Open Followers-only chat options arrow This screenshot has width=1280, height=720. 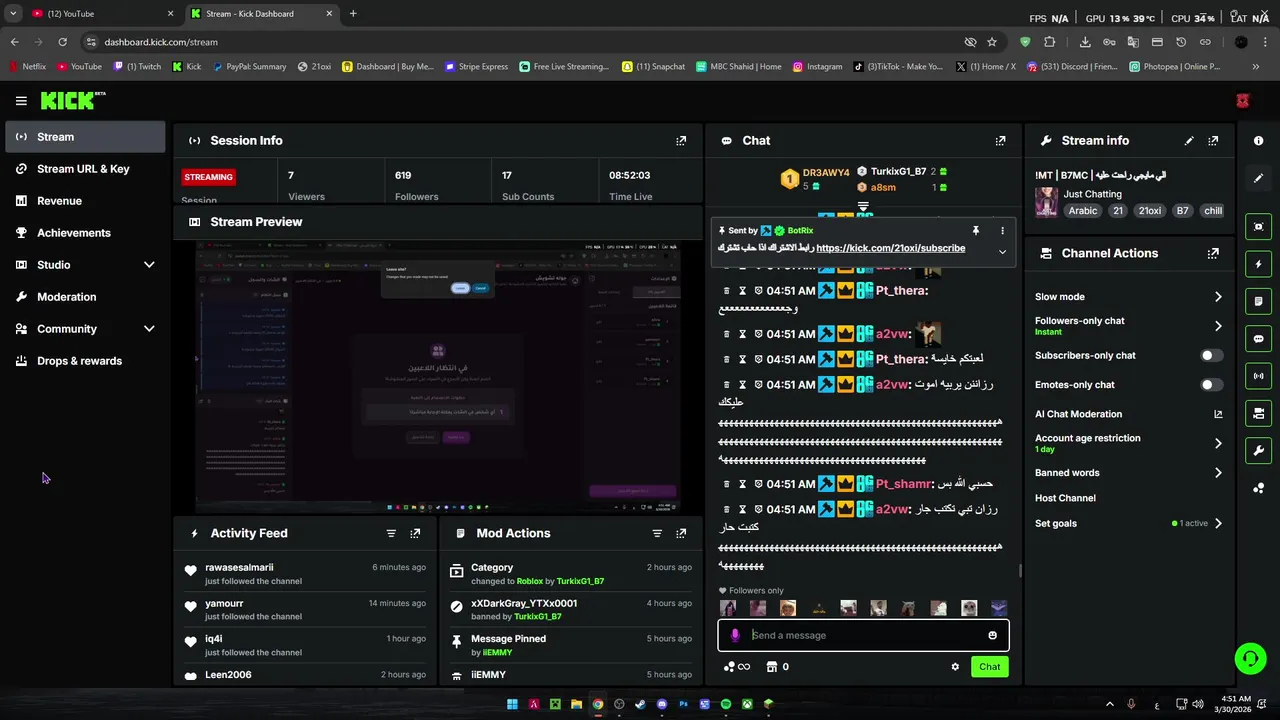tap(1218, 326)
